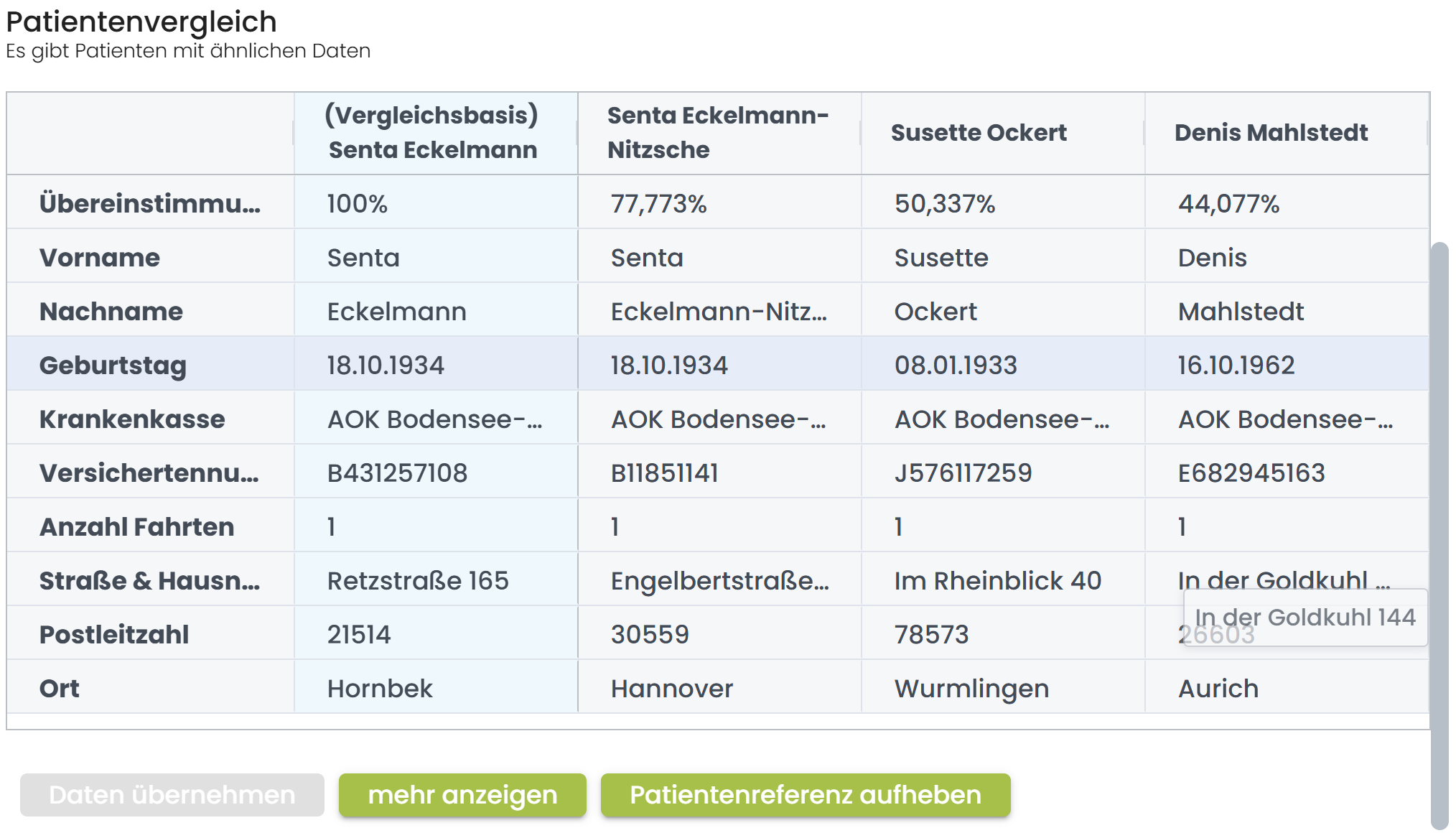The image size is (1456, 833).
Task: Click the "mehr anzeigen" button
Action: click(462, 795)
